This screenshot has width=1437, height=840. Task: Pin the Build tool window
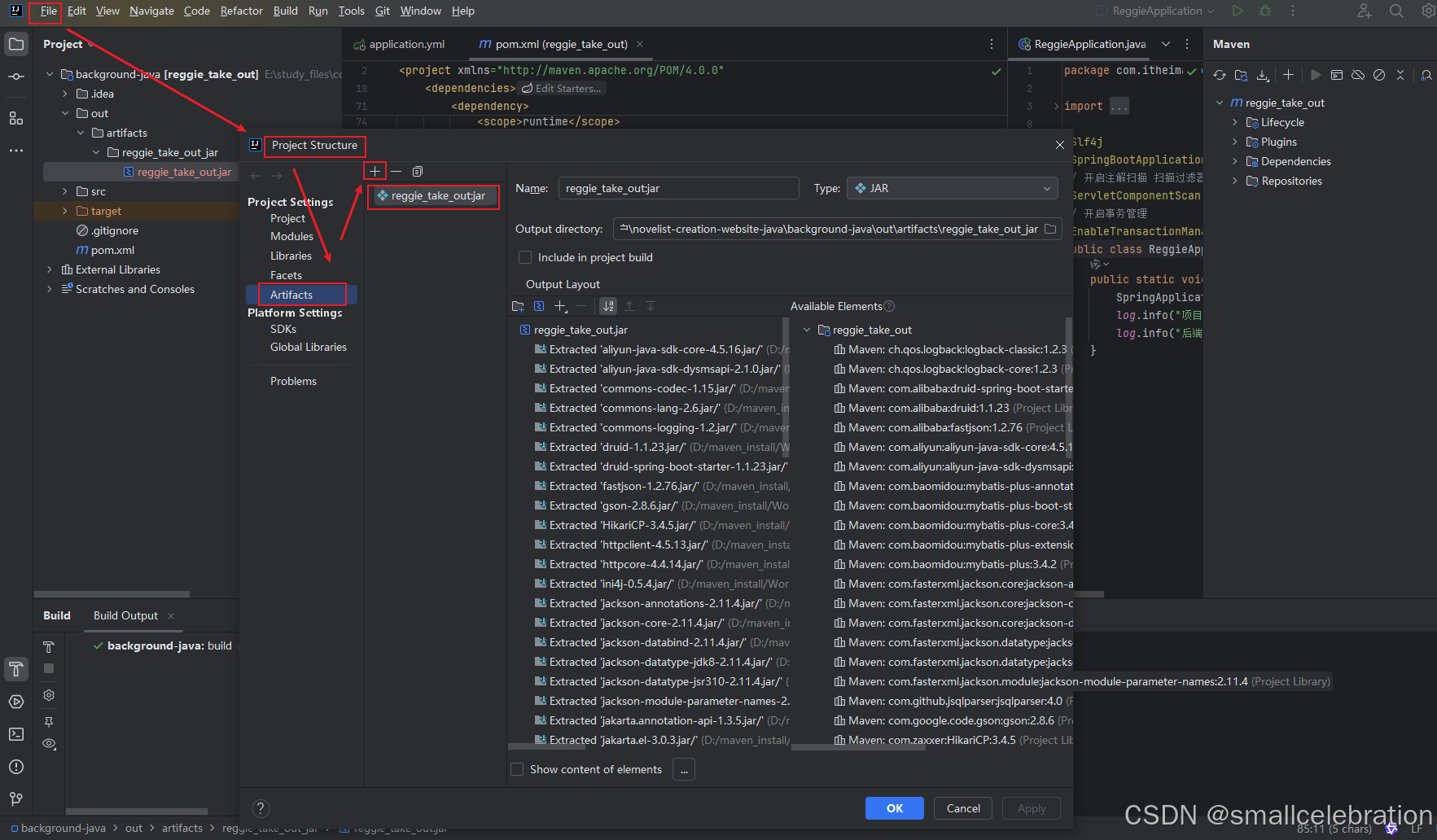coord(48,722)
